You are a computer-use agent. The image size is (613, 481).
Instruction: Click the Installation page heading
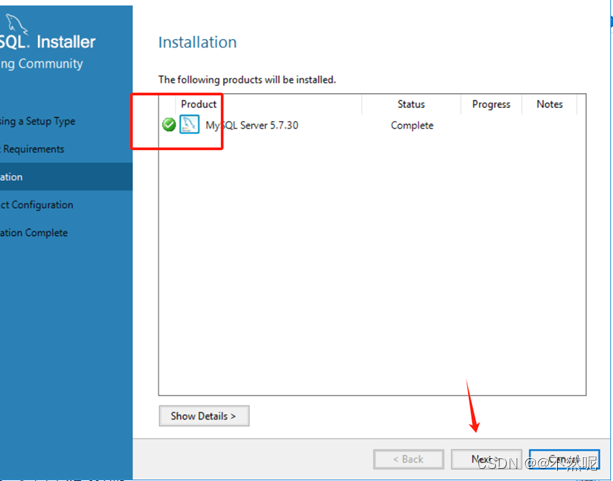[197, 42]
